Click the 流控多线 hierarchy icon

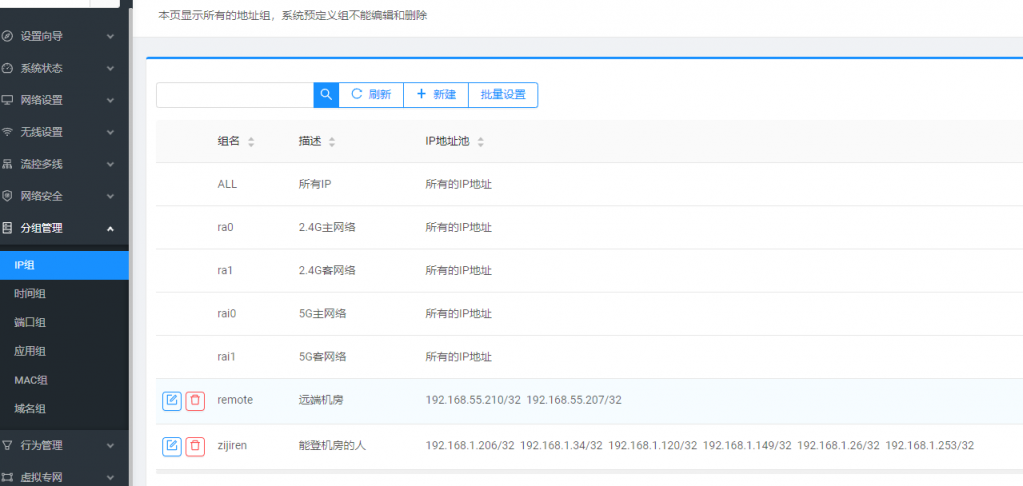click(x=7, y=164)
